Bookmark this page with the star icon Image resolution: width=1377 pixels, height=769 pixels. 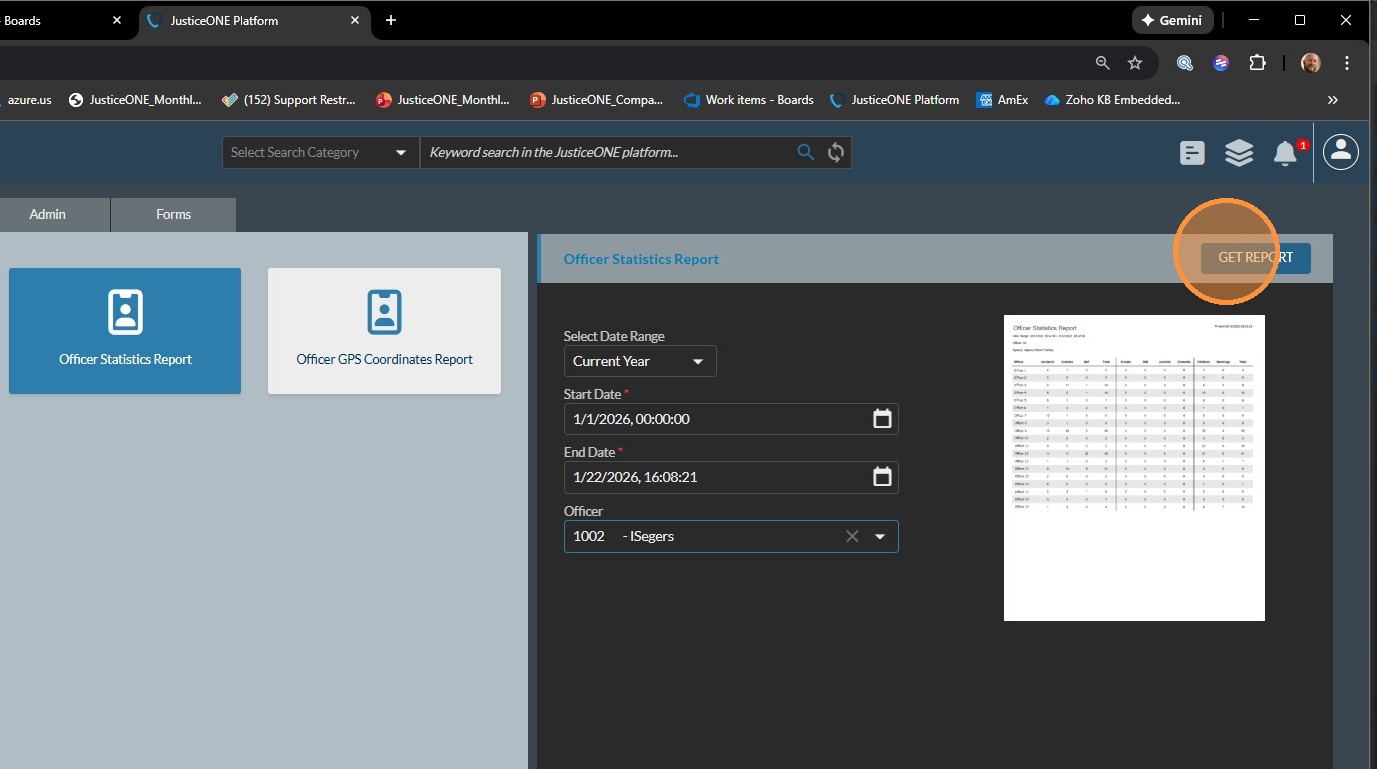click(1135, 63)
